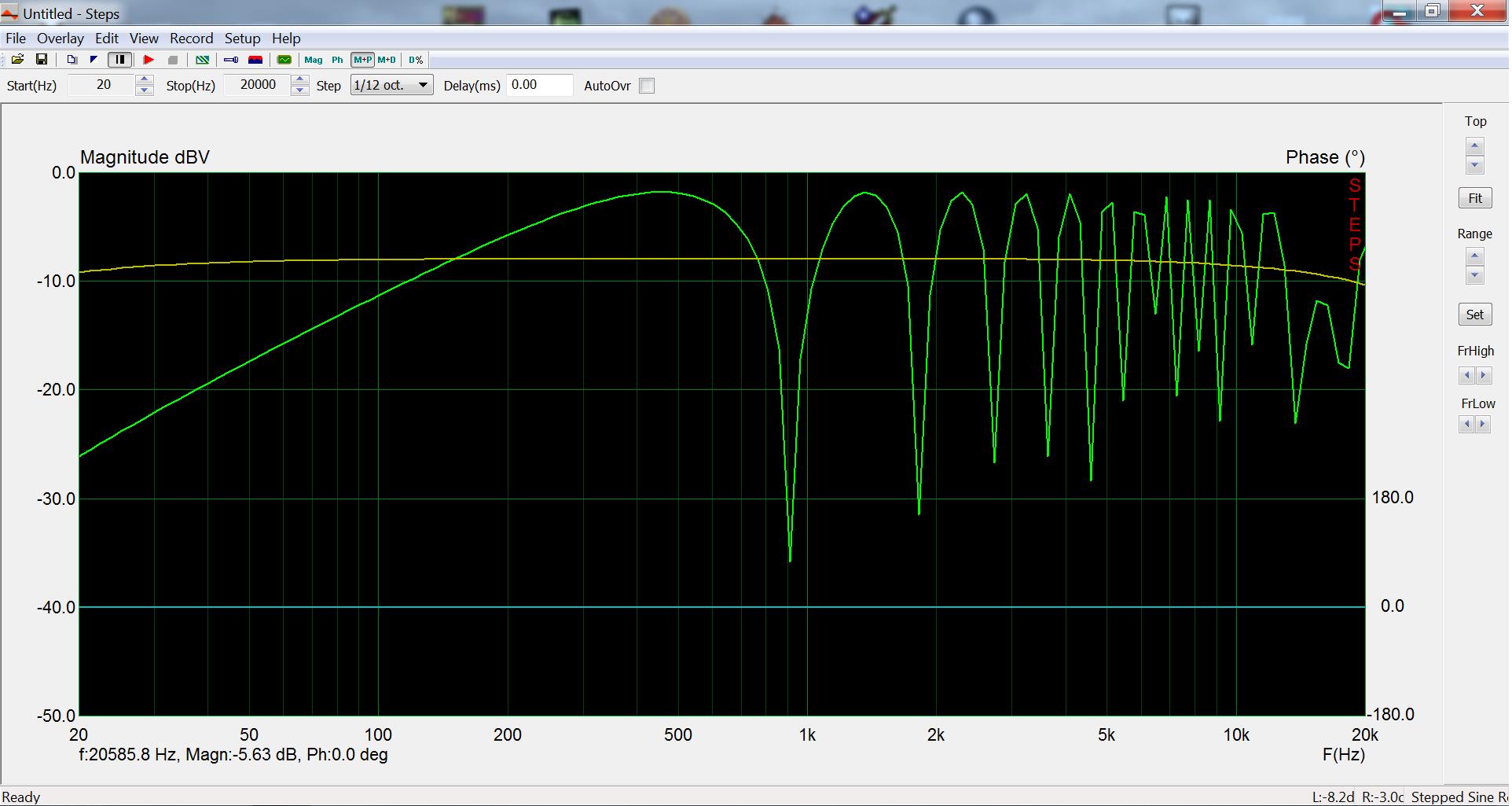Open the Overlay menu

click(x=61, y=39)
